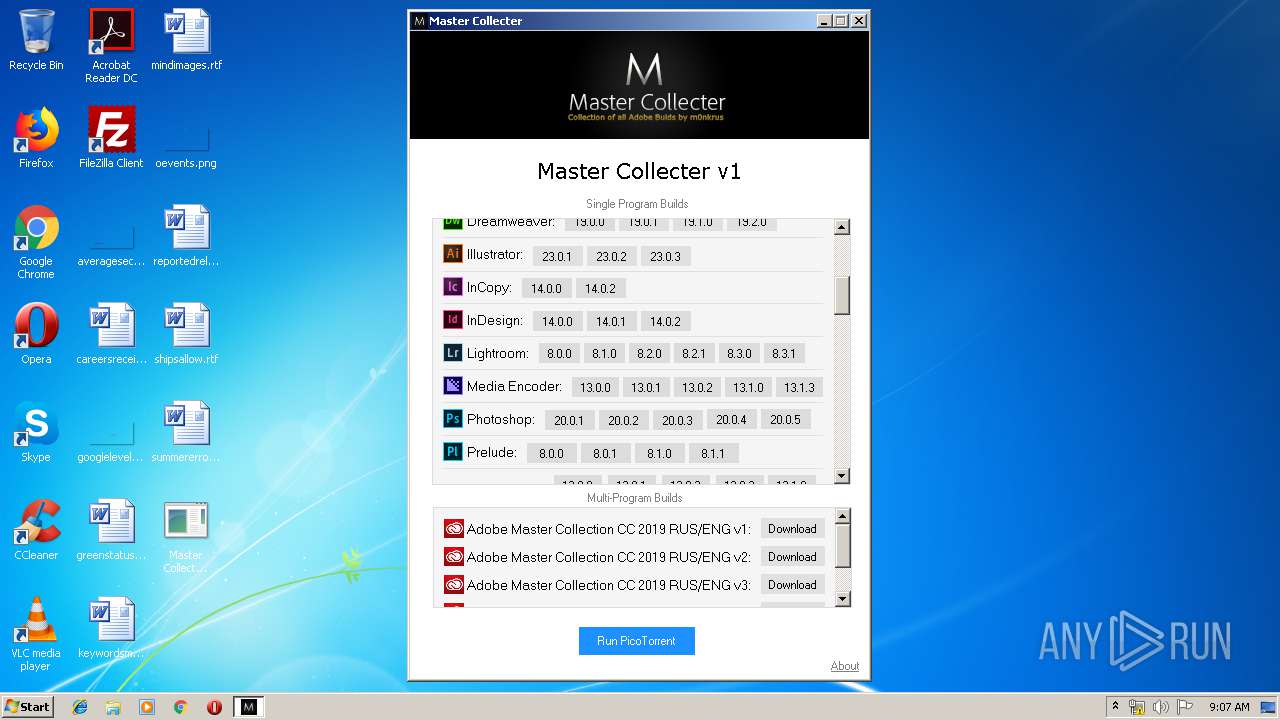1280x720 pixels.
Task: Click Creative Cloud icon for Master Collection v2
Action: [x=454, y=557]
